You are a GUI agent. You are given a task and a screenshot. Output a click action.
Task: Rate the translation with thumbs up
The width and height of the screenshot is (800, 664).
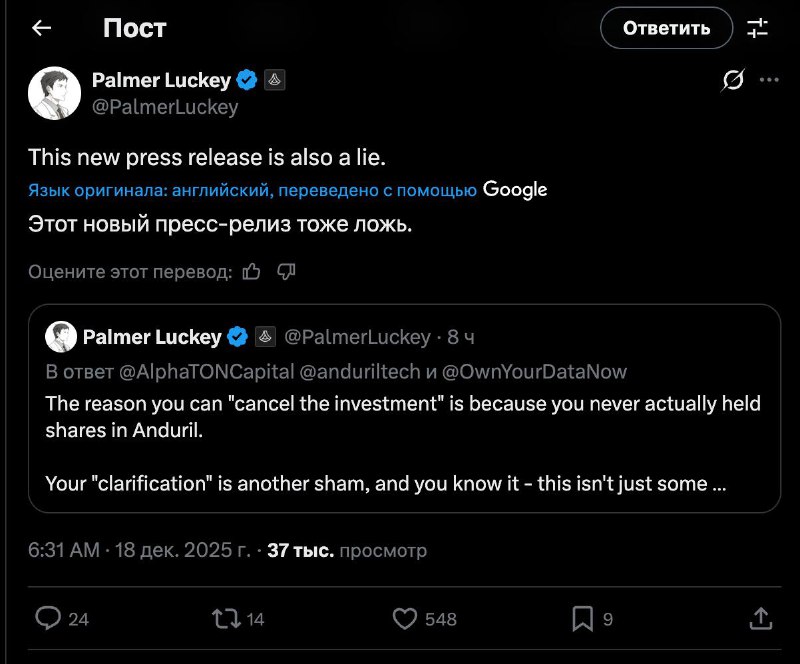coord(252,271)
